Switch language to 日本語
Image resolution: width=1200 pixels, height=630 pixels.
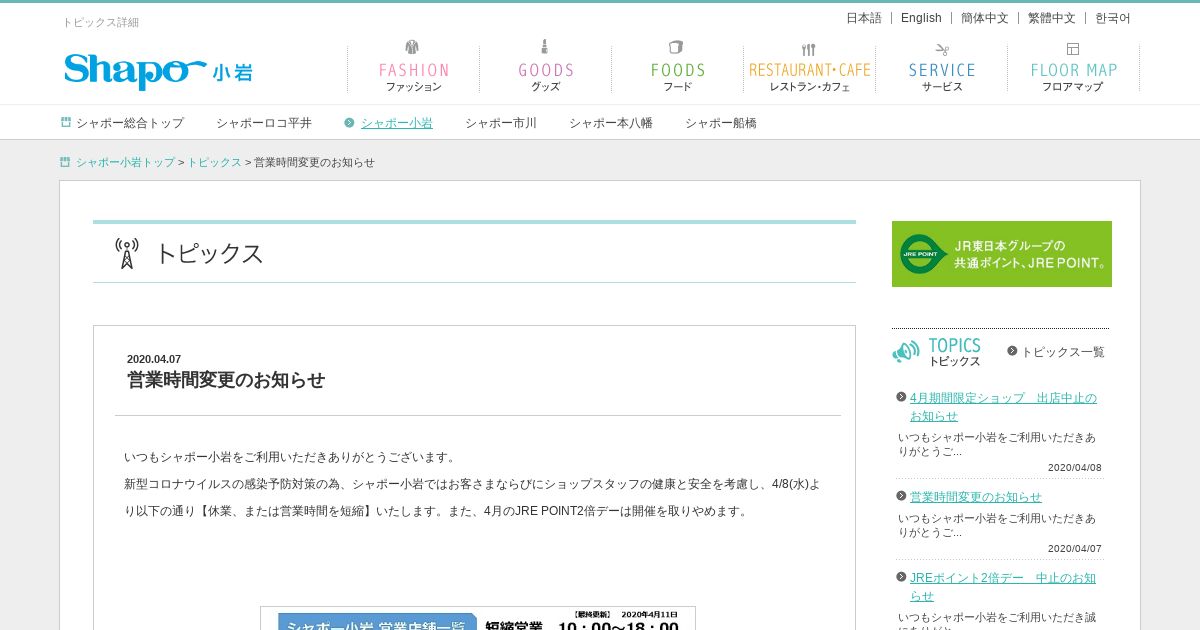coord(864,18)
